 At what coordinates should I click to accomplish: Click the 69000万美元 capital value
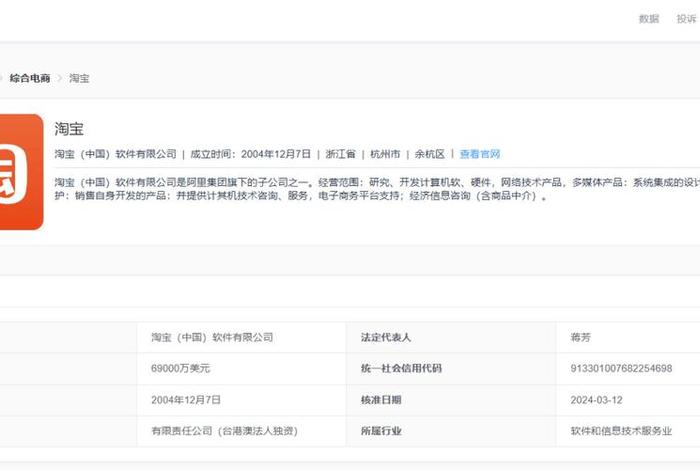(x=180, y=368)
